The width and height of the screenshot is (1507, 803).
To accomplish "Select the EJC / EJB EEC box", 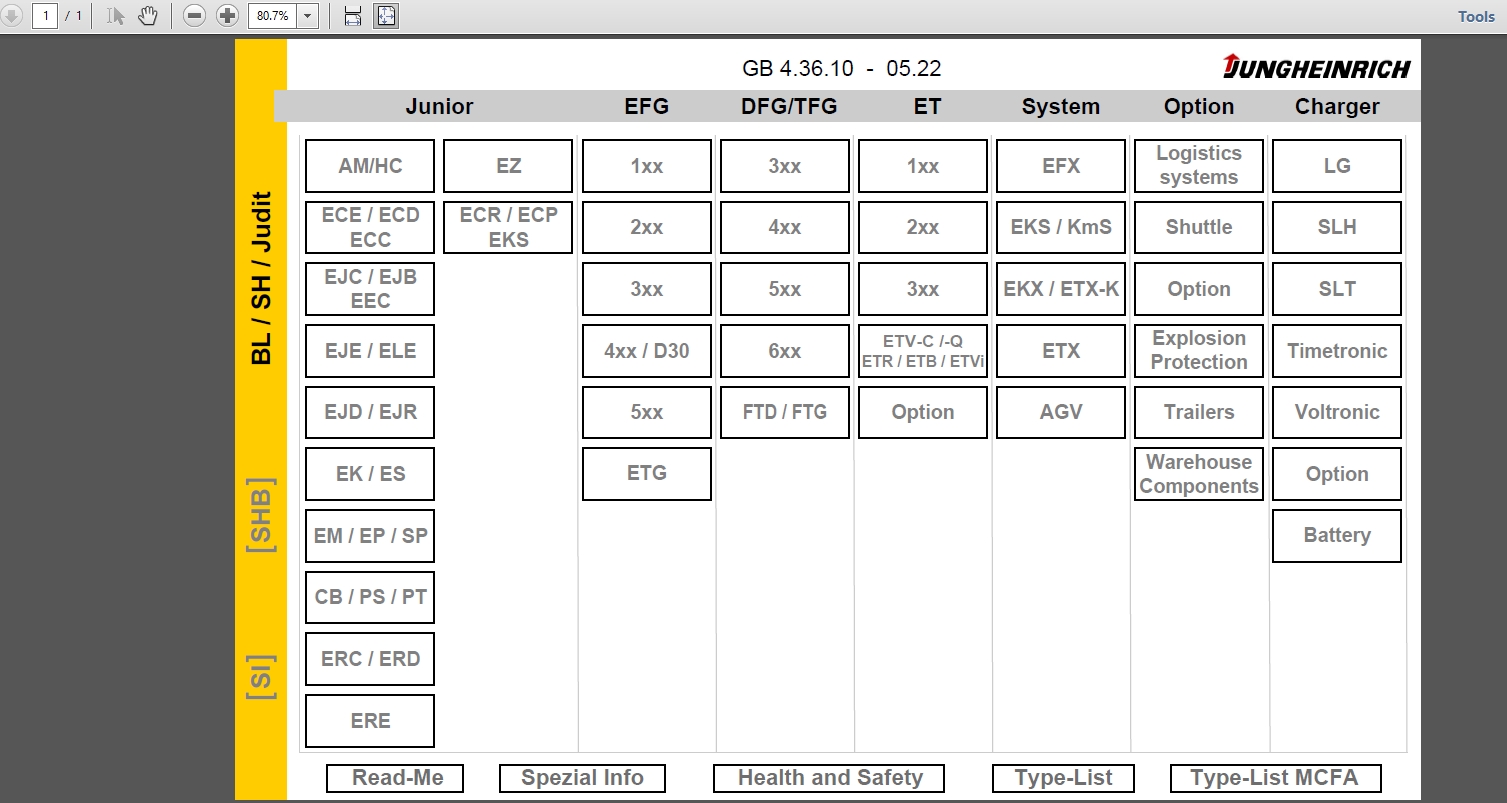I will coord(370,289).
